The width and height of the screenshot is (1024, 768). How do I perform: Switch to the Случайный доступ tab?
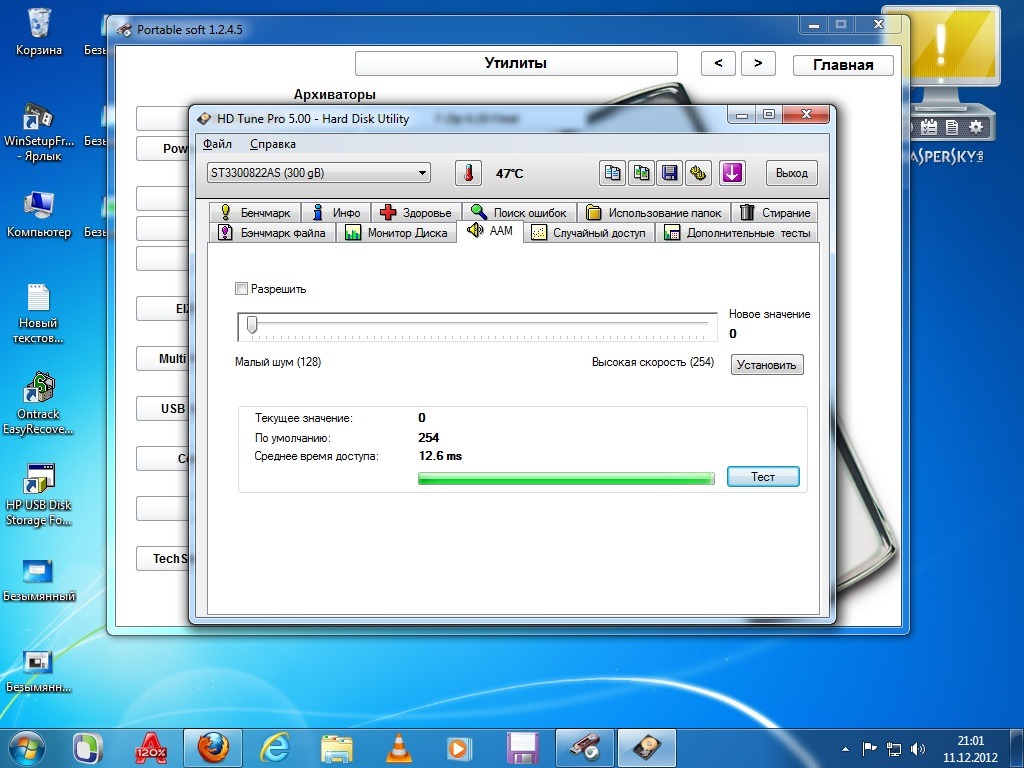coord(589,232)
